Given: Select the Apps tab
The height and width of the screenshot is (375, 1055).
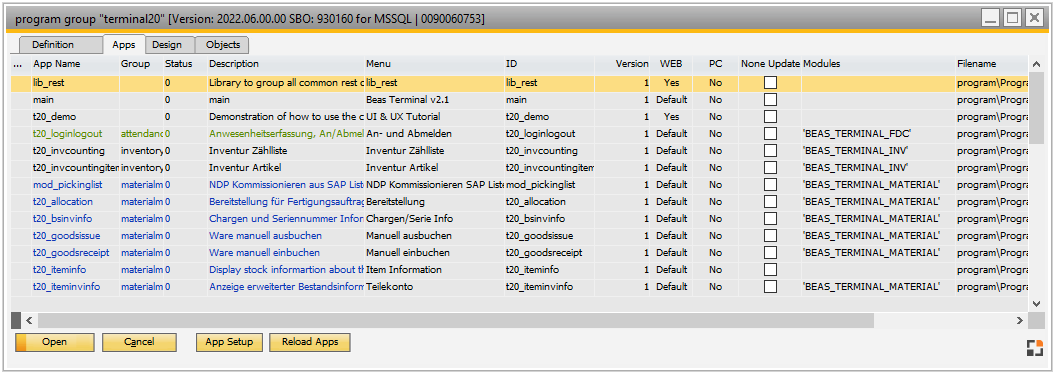Looking at the screenshot, I should click(124, 45).
